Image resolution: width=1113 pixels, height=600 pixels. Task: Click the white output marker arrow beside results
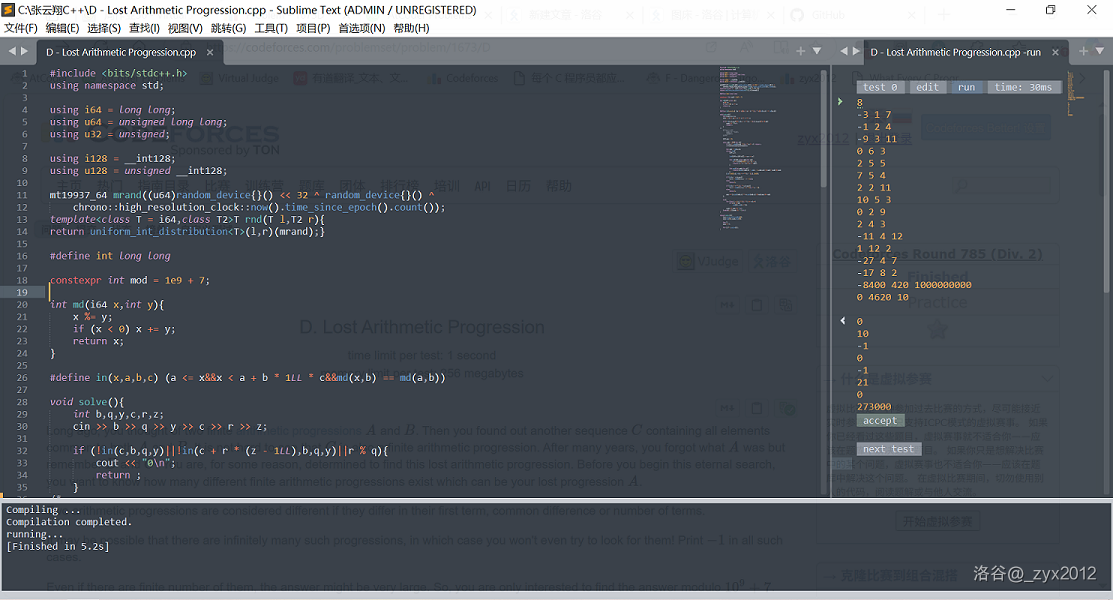click(842, 321)
